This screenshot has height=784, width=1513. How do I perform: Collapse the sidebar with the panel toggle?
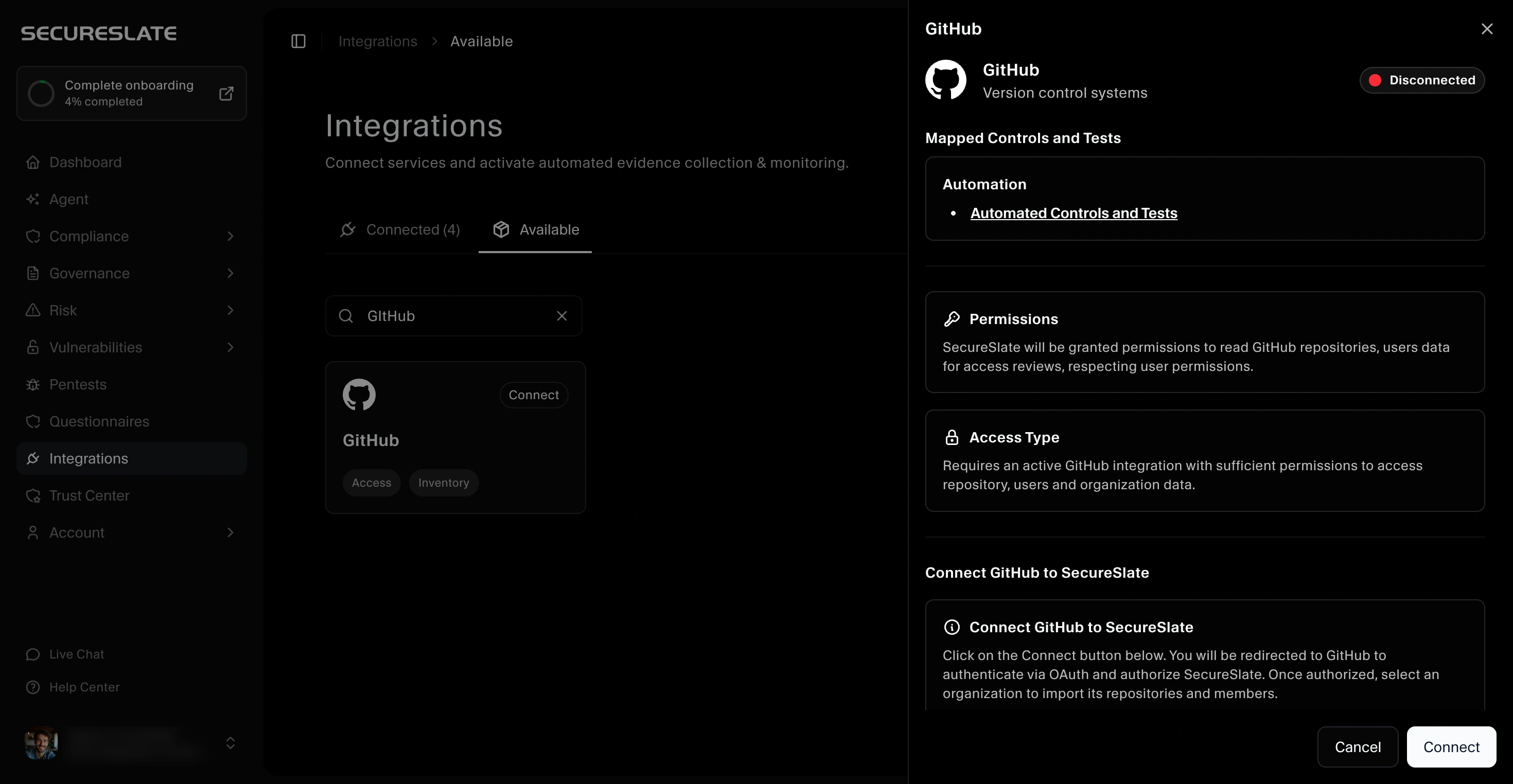[298, 41]
